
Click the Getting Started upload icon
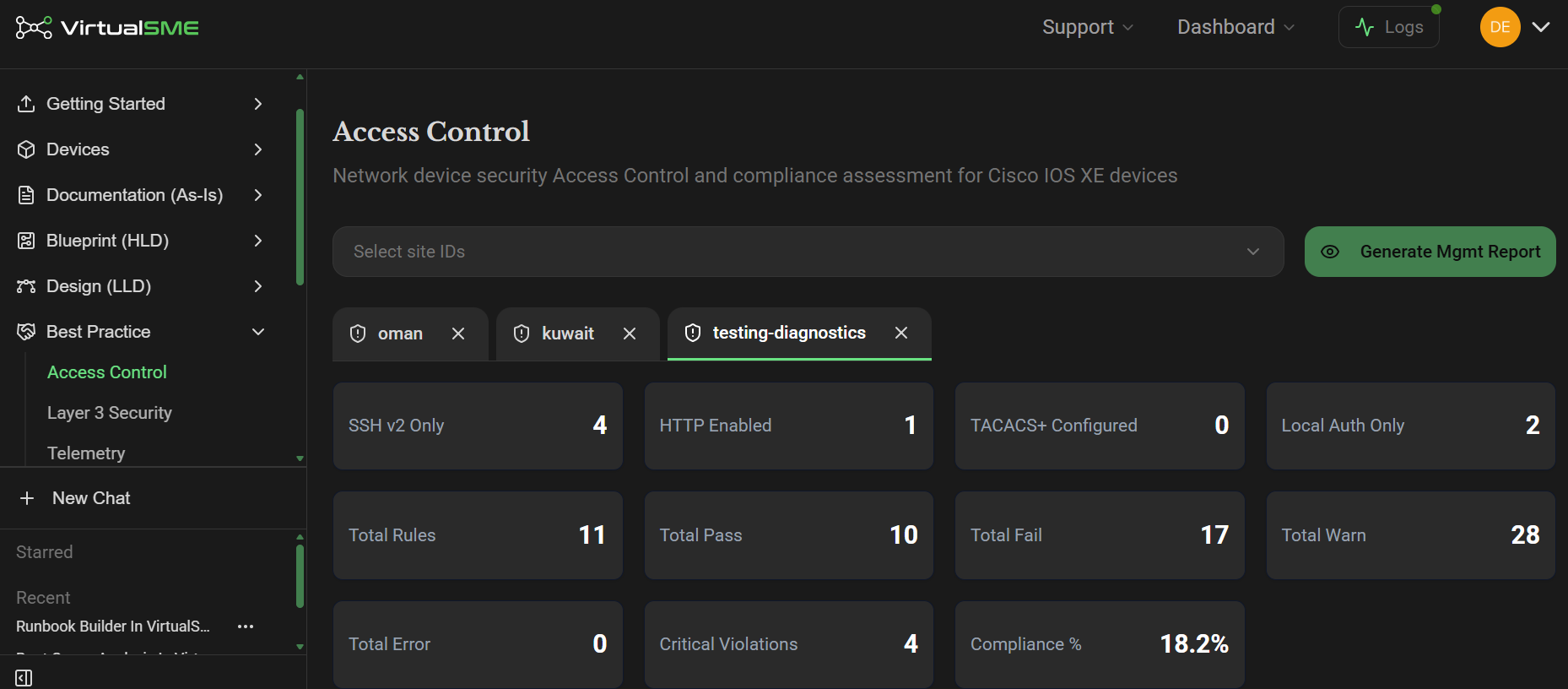tap(26, 104)
